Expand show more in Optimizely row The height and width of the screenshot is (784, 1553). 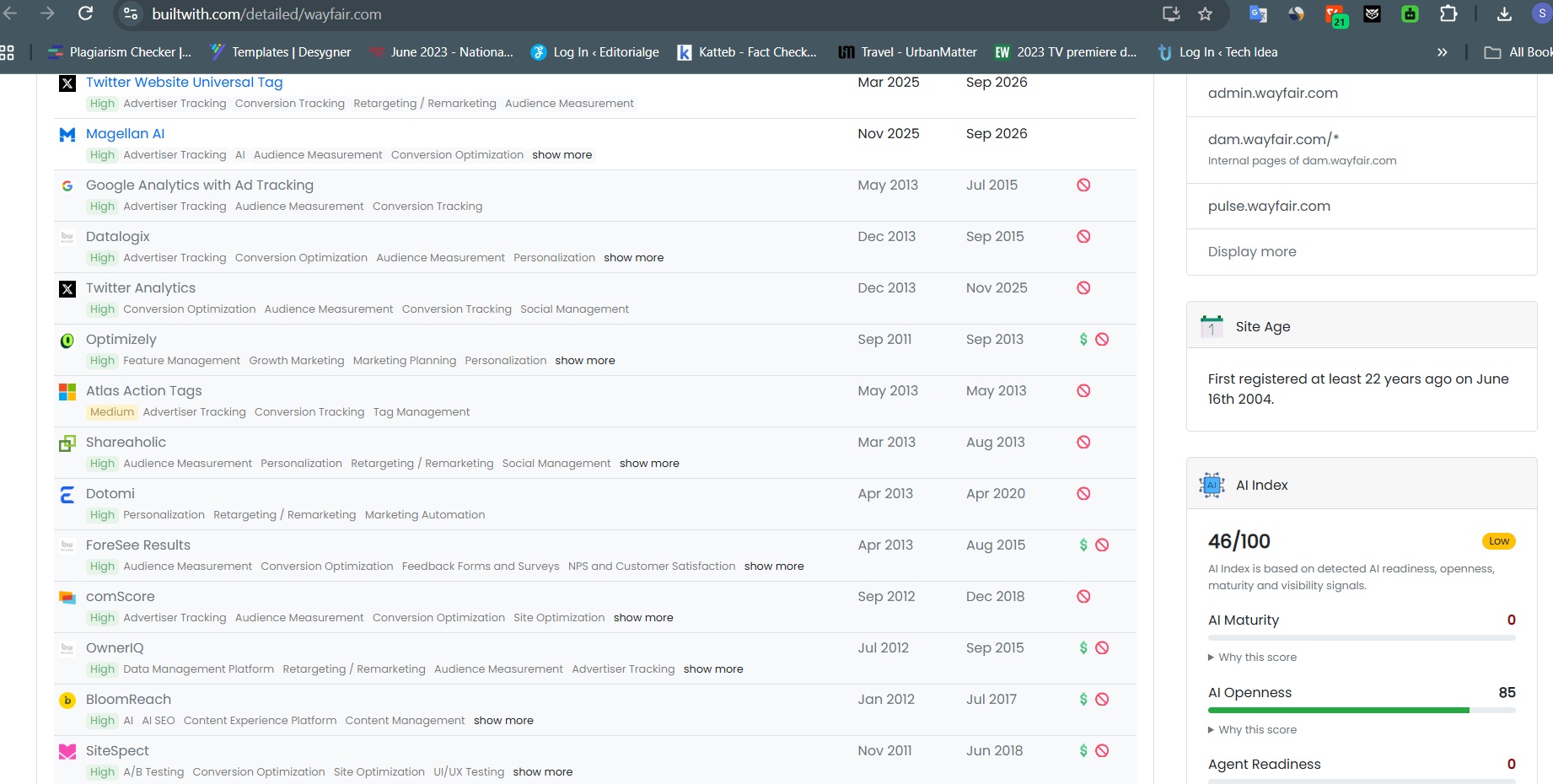(584, 361)
